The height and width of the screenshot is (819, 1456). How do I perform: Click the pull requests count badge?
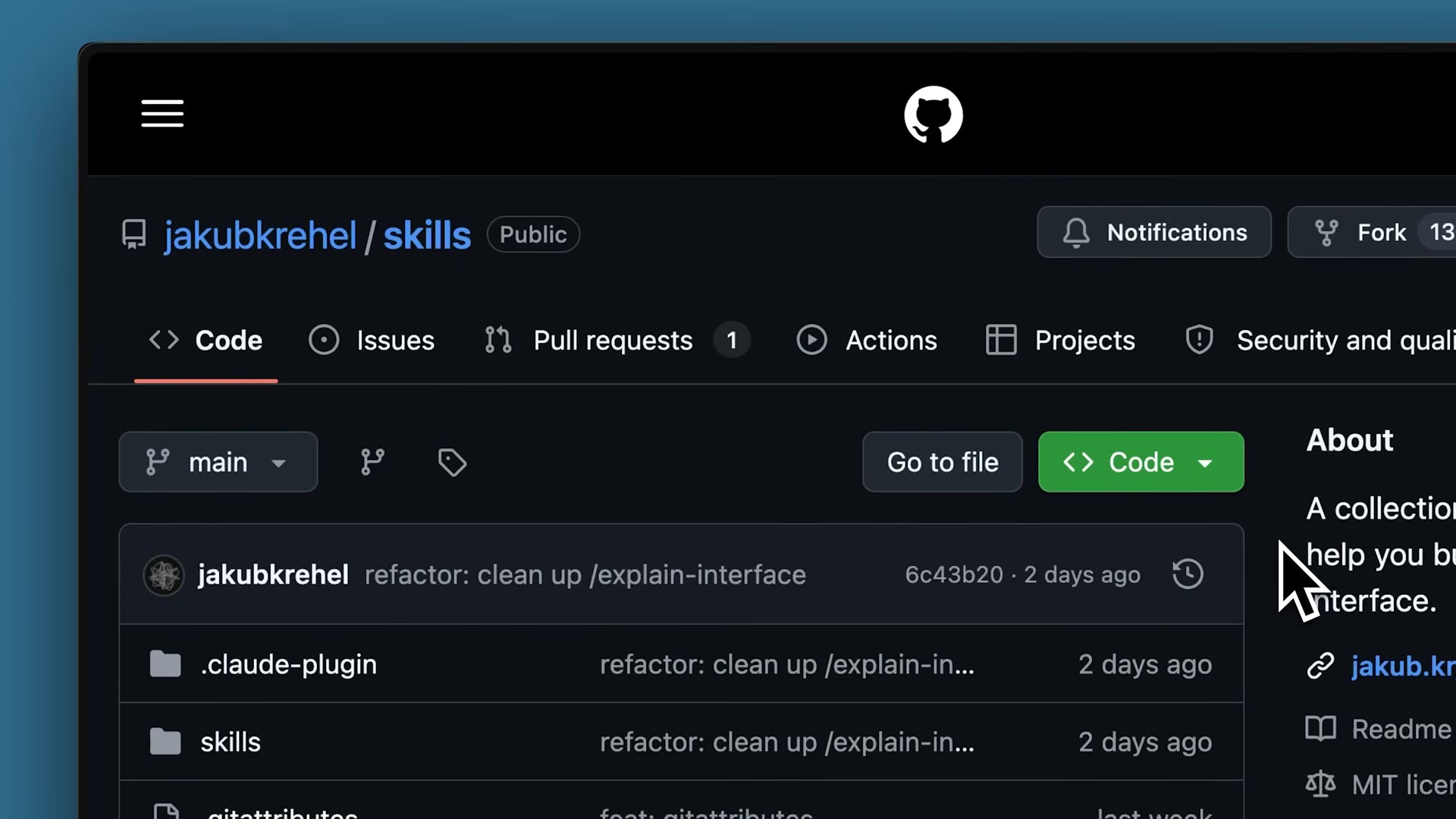point(732,340)
